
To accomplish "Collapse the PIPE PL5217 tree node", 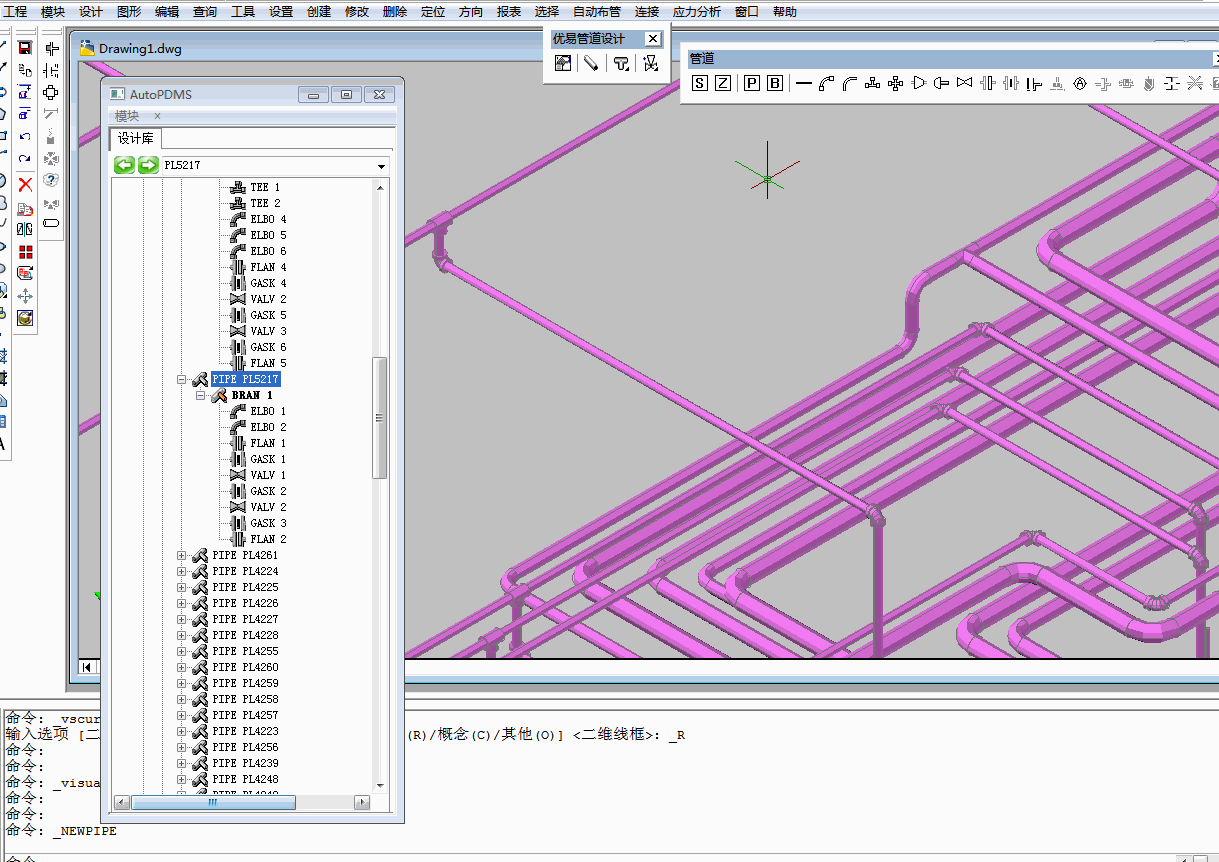I will 182,380.
